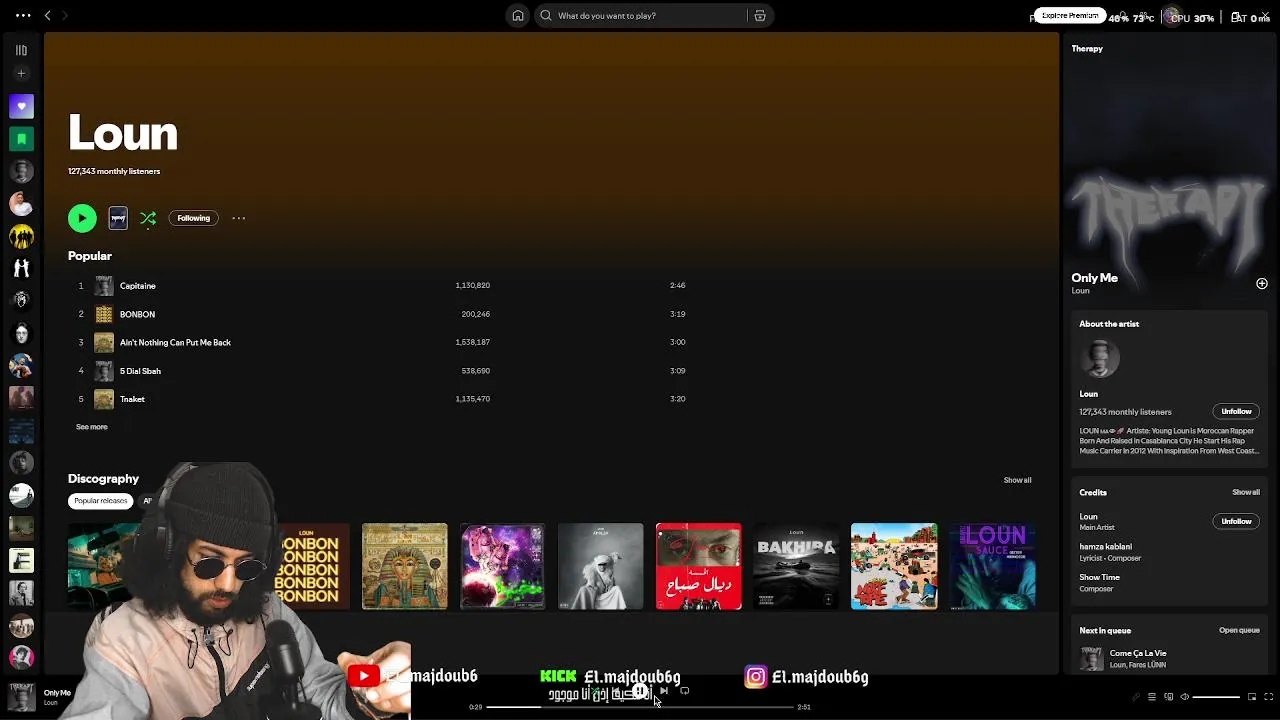Toggle repeat in the player bar
Viewport: 1280px width, 720px height.
pos(685,691)
